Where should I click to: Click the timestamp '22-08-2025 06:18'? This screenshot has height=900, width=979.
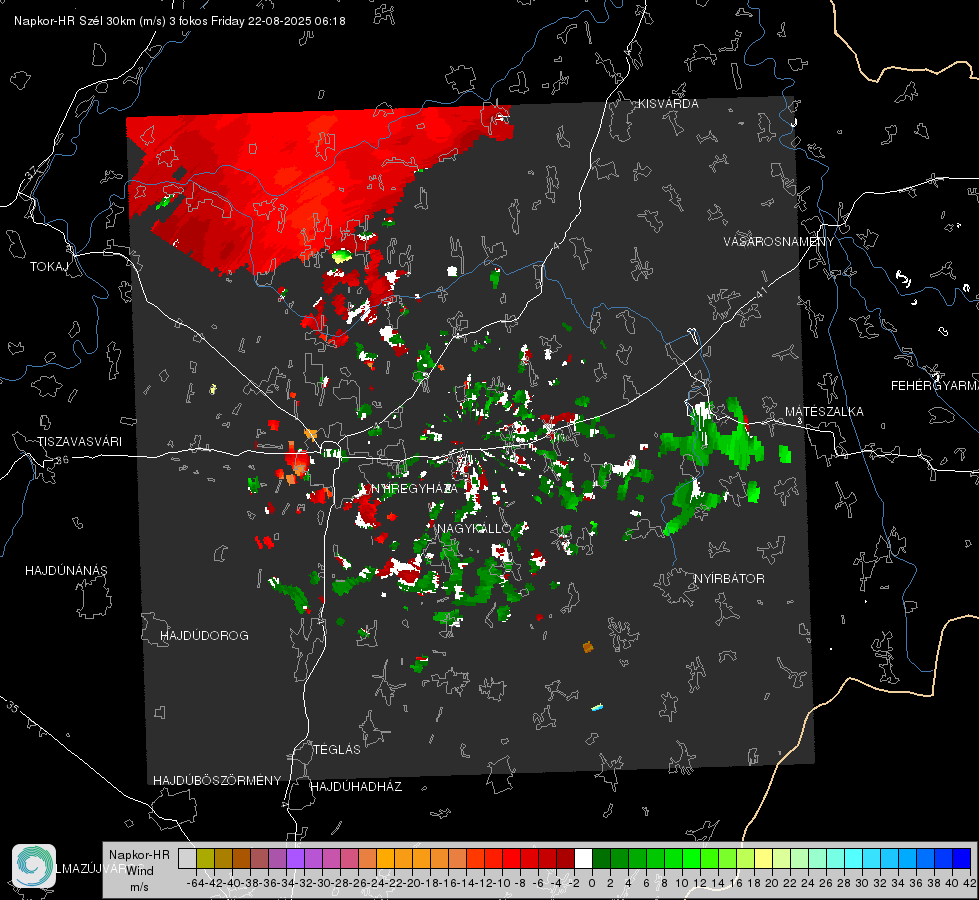tap(297, 21)
